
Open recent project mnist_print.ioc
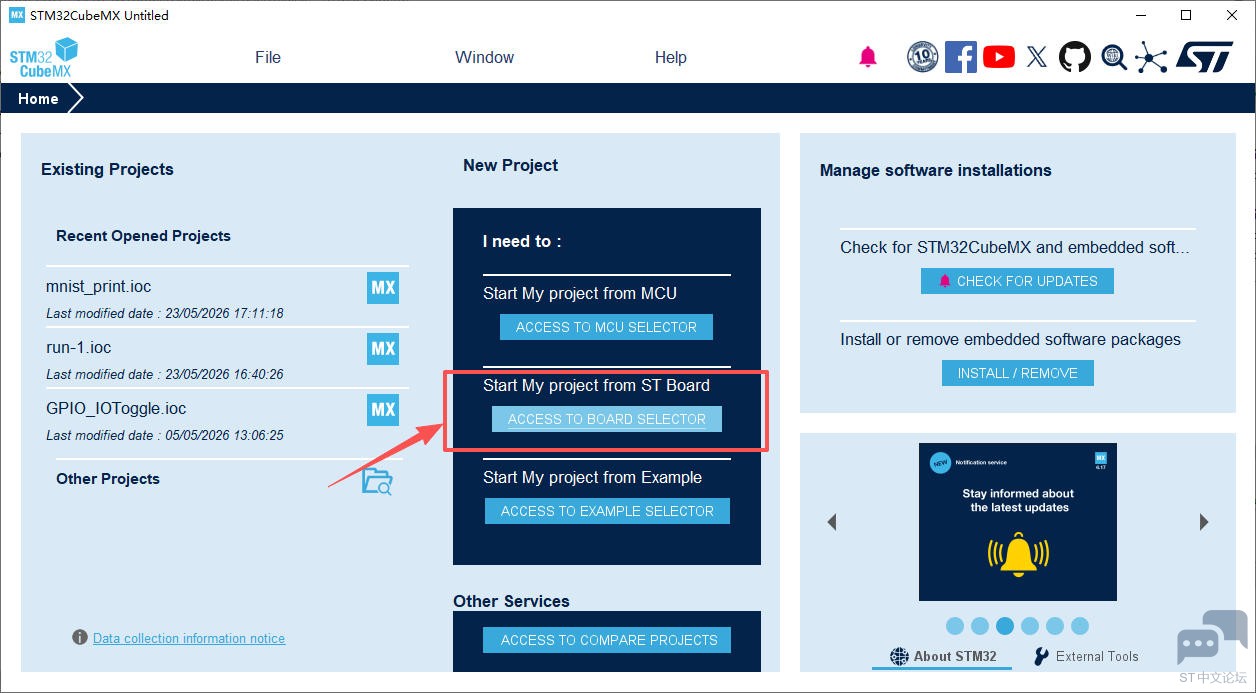98,286
